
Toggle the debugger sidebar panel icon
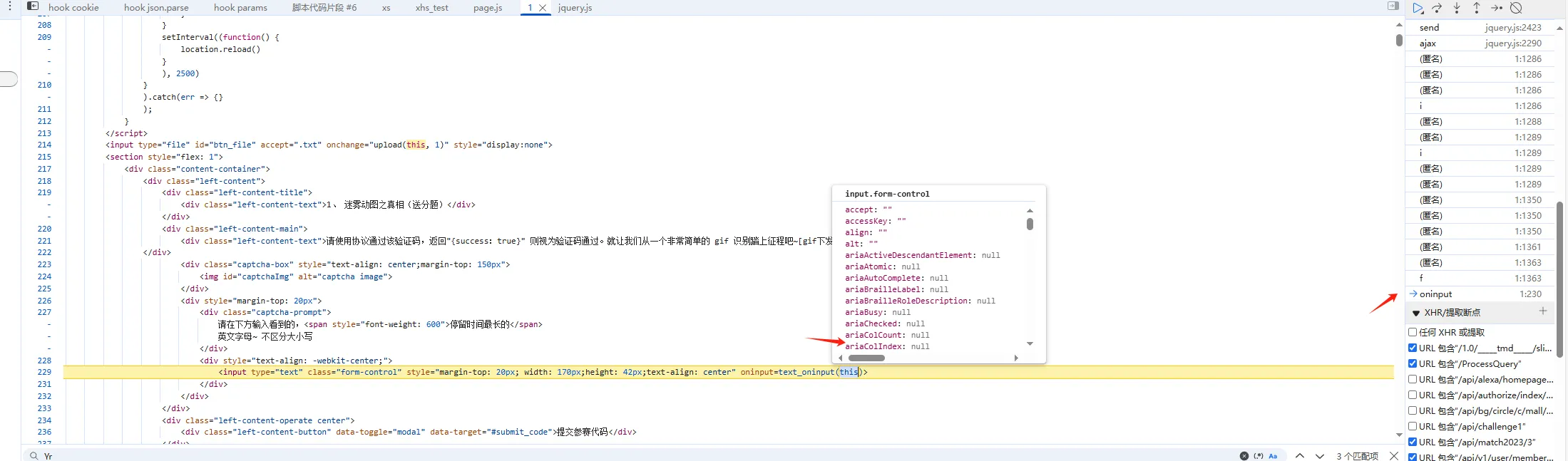pyautogui.click(x=1393, y=6)
